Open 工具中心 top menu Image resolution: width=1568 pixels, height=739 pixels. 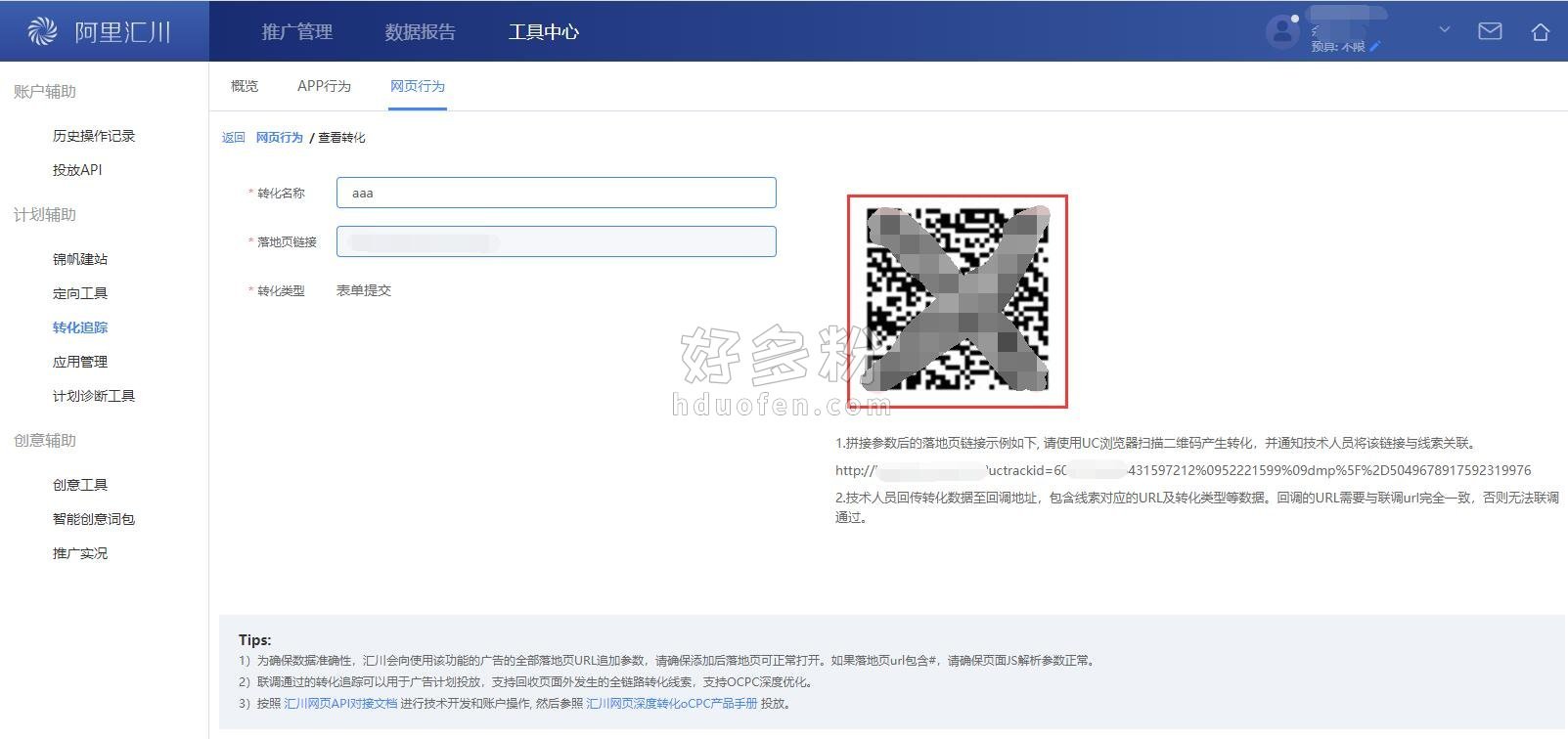(x=544, y=31)
